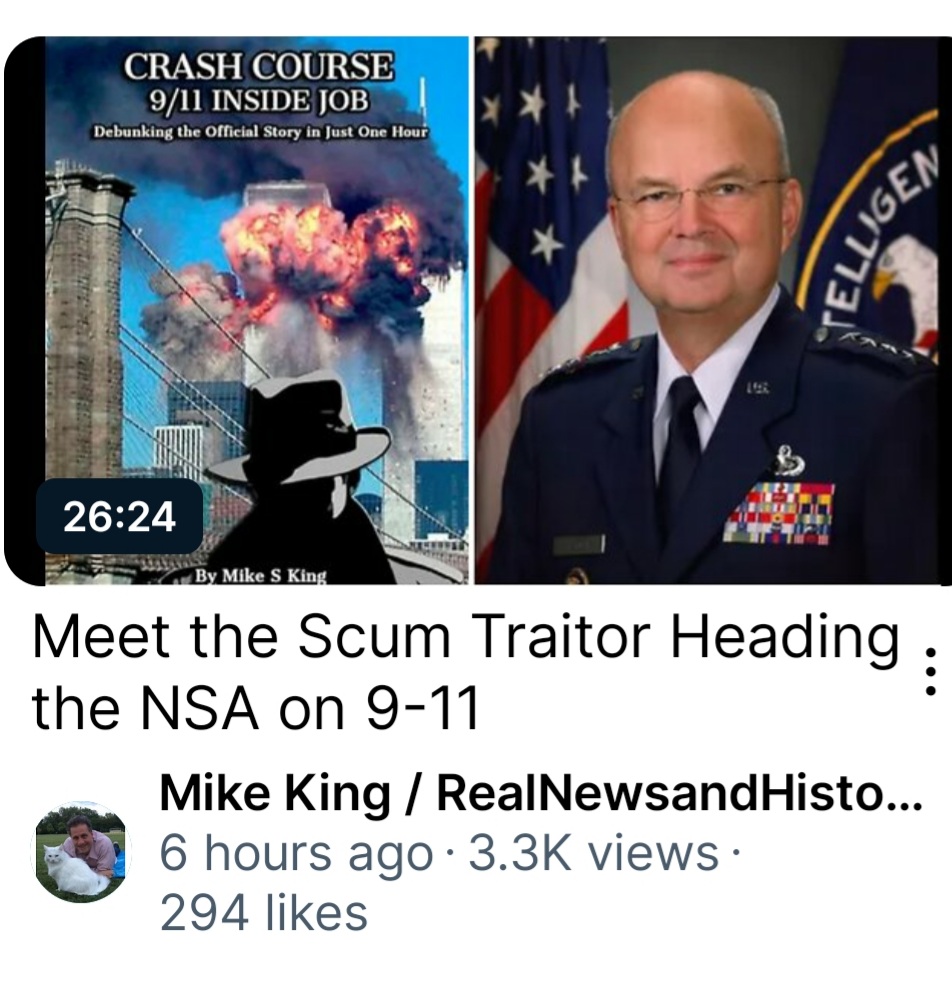This screenshot has width=952, height=985.
Task: Click the 26:24 duration badge
Action: 119,517
